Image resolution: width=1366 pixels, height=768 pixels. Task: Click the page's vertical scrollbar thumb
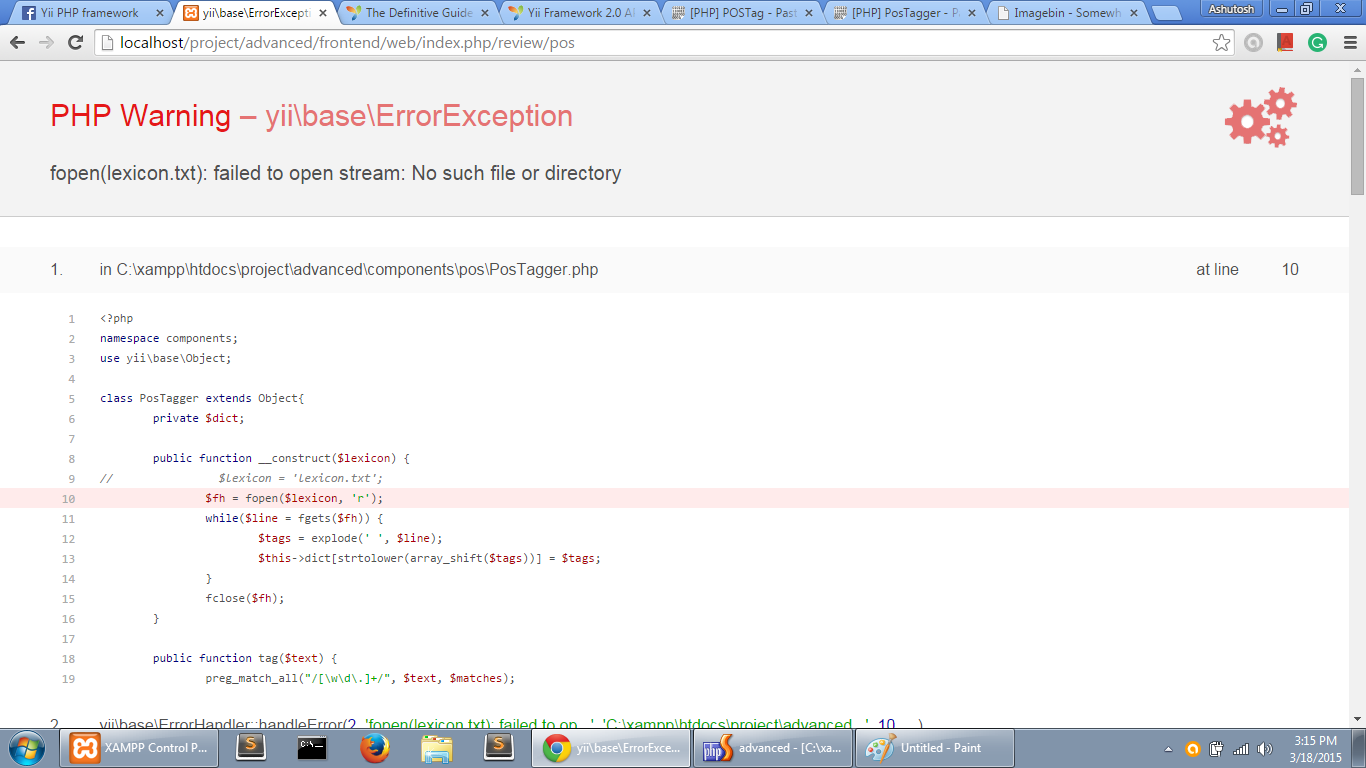pyautogui.click(x=1357, y=134)
